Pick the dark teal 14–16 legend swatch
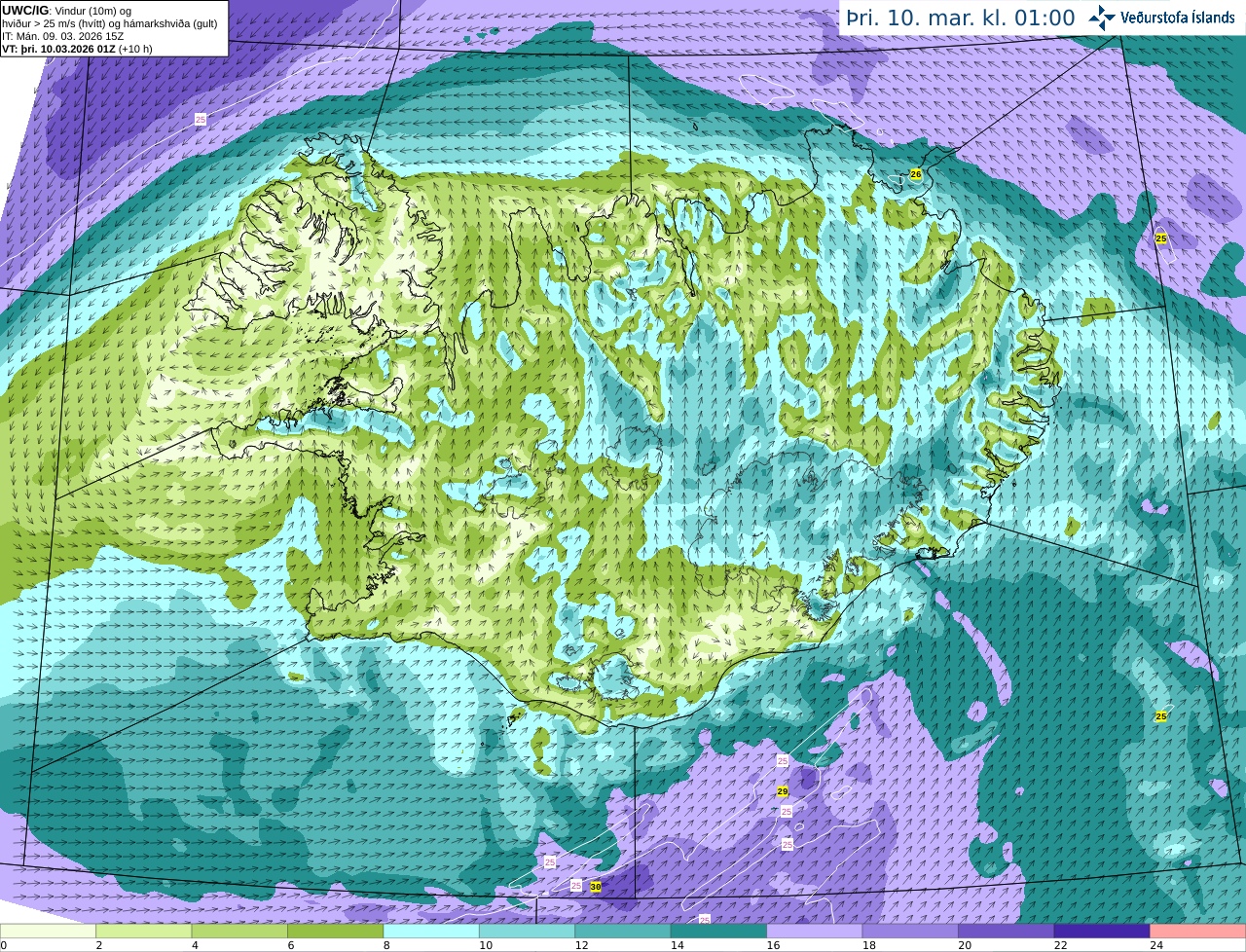The width and height of the screenshot is (1246, 952). (x=719, y=932)
